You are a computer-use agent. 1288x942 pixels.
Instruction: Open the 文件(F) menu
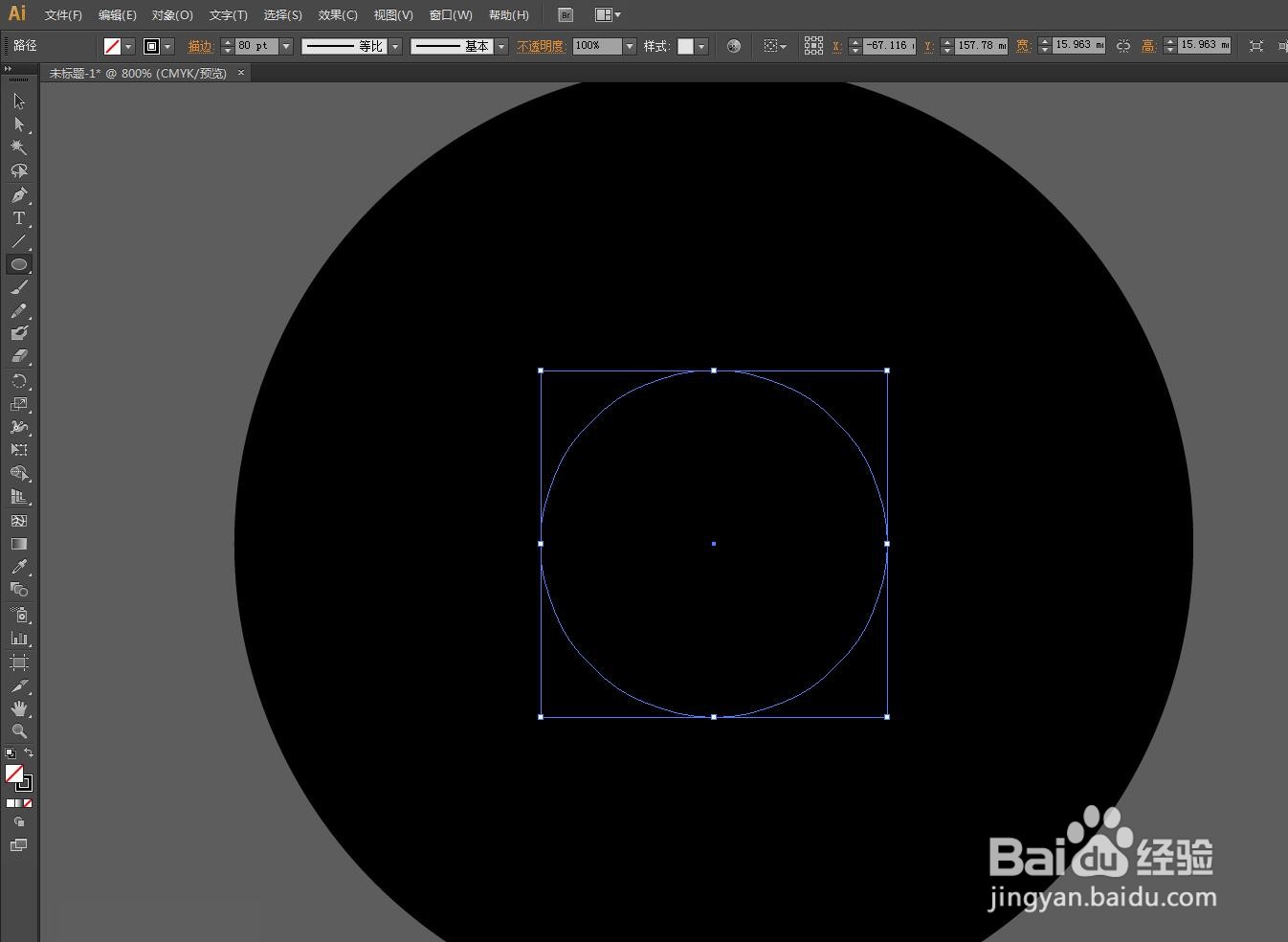[x=63, y=15]
